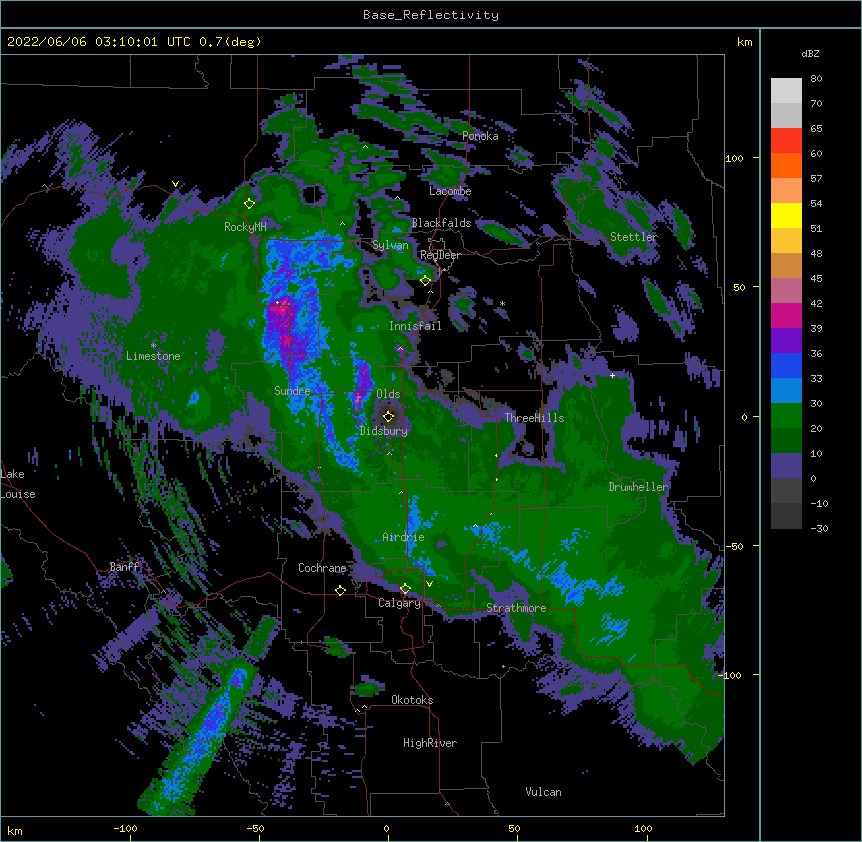Click the Base_Reflectivity title text
The height and width of the screenshot is (842, 862).
point(431,15)
